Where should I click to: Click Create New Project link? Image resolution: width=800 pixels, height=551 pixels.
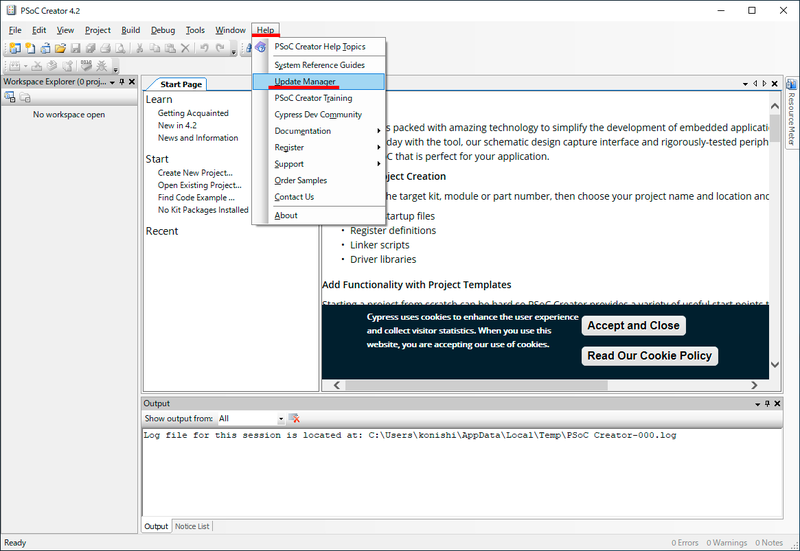pyautogui.click(x=195, y=173)
